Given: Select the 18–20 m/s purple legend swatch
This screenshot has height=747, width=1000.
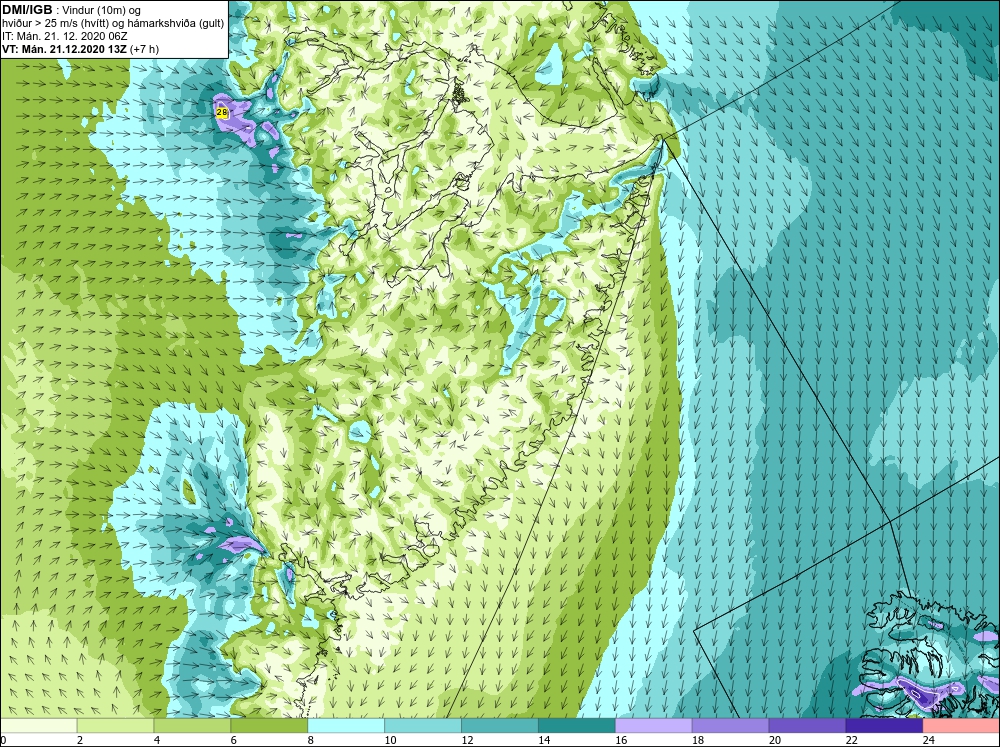Looking at the screenshot, I should tap(730, 726).
